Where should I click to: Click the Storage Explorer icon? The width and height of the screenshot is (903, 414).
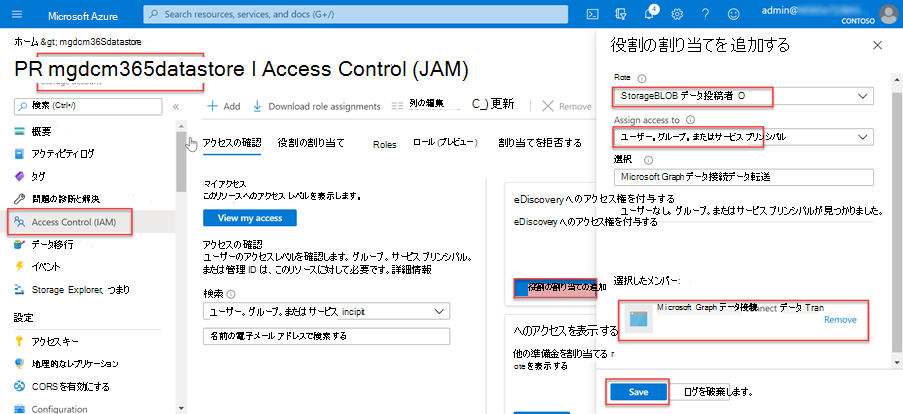point(20,289)
